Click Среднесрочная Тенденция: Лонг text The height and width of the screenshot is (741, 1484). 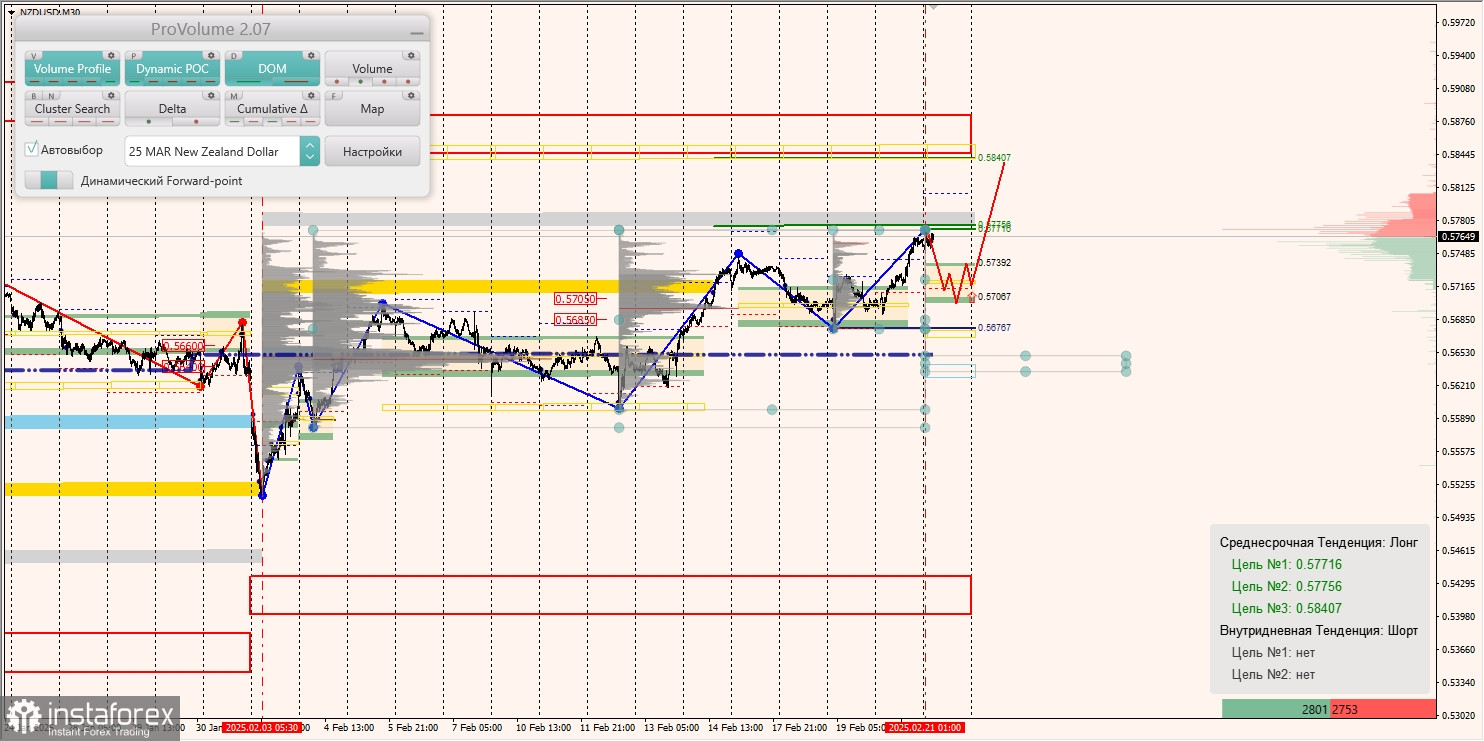[x=1318, y=542]
